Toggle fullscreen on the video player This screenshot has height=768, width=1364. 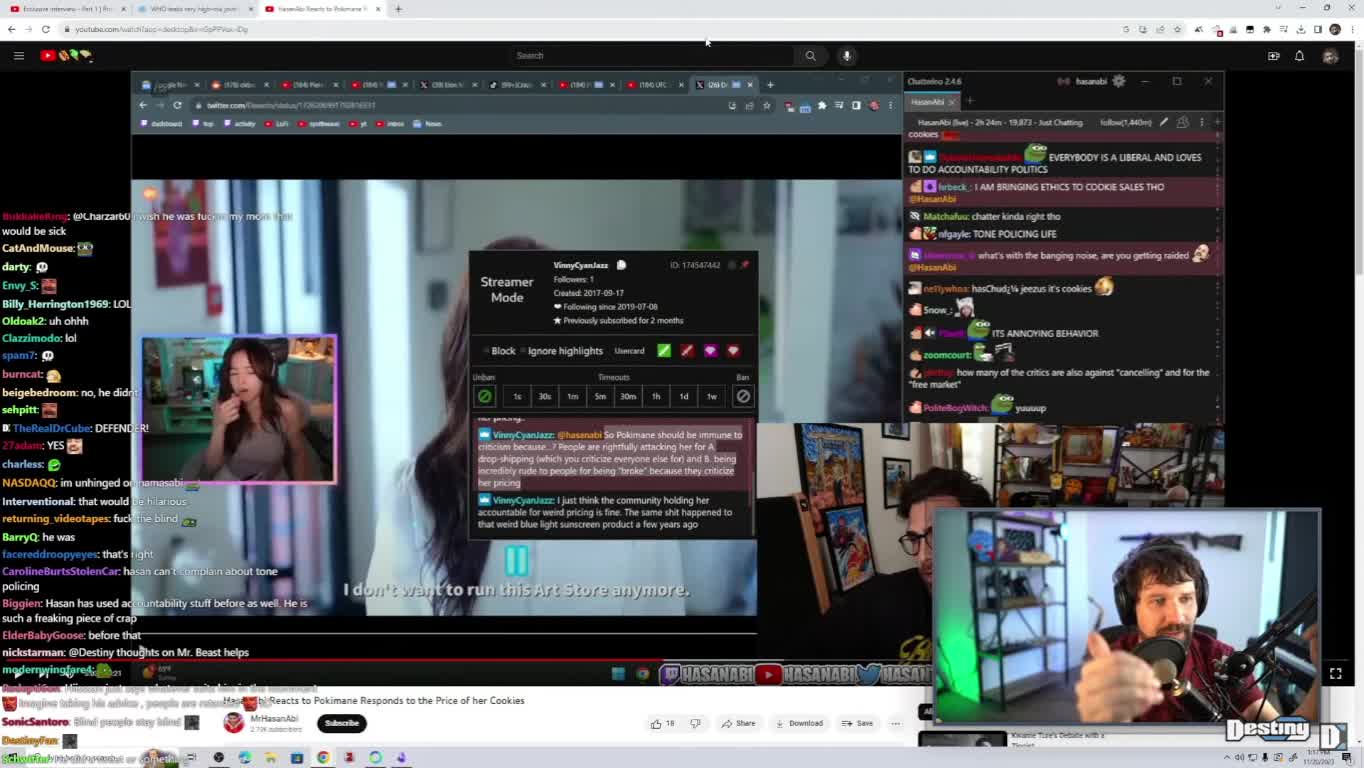[1335, 674]
